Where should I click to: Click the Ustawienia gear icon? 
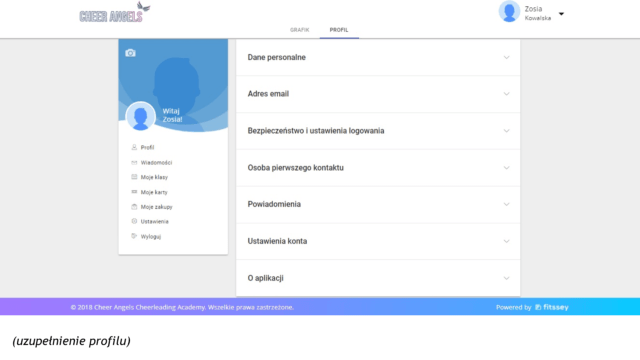click(x=134, y=221)
